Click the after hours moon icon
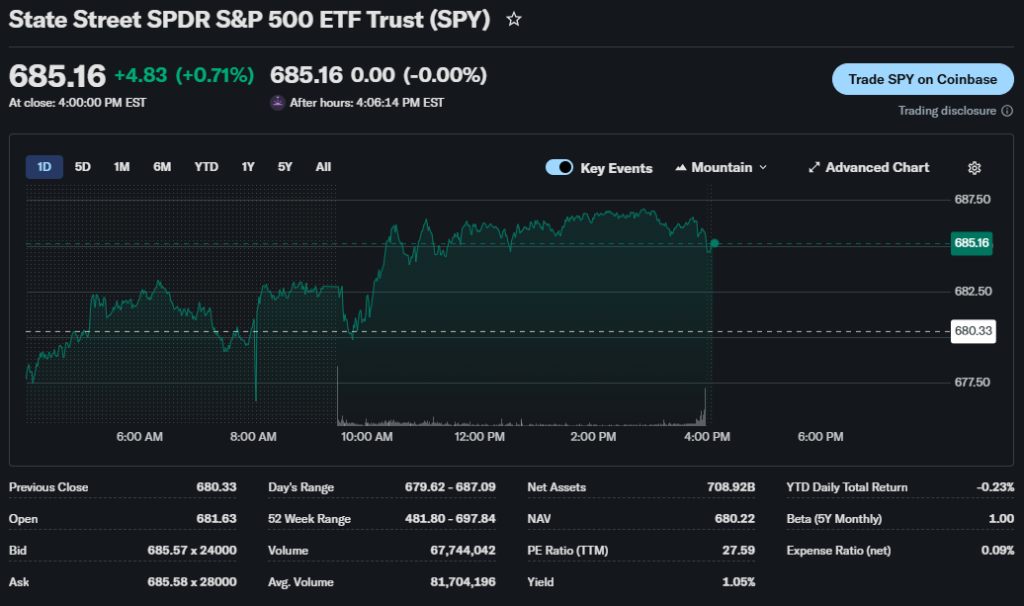This screenshot has width=1024, height=606. click(x=277, y=102)
